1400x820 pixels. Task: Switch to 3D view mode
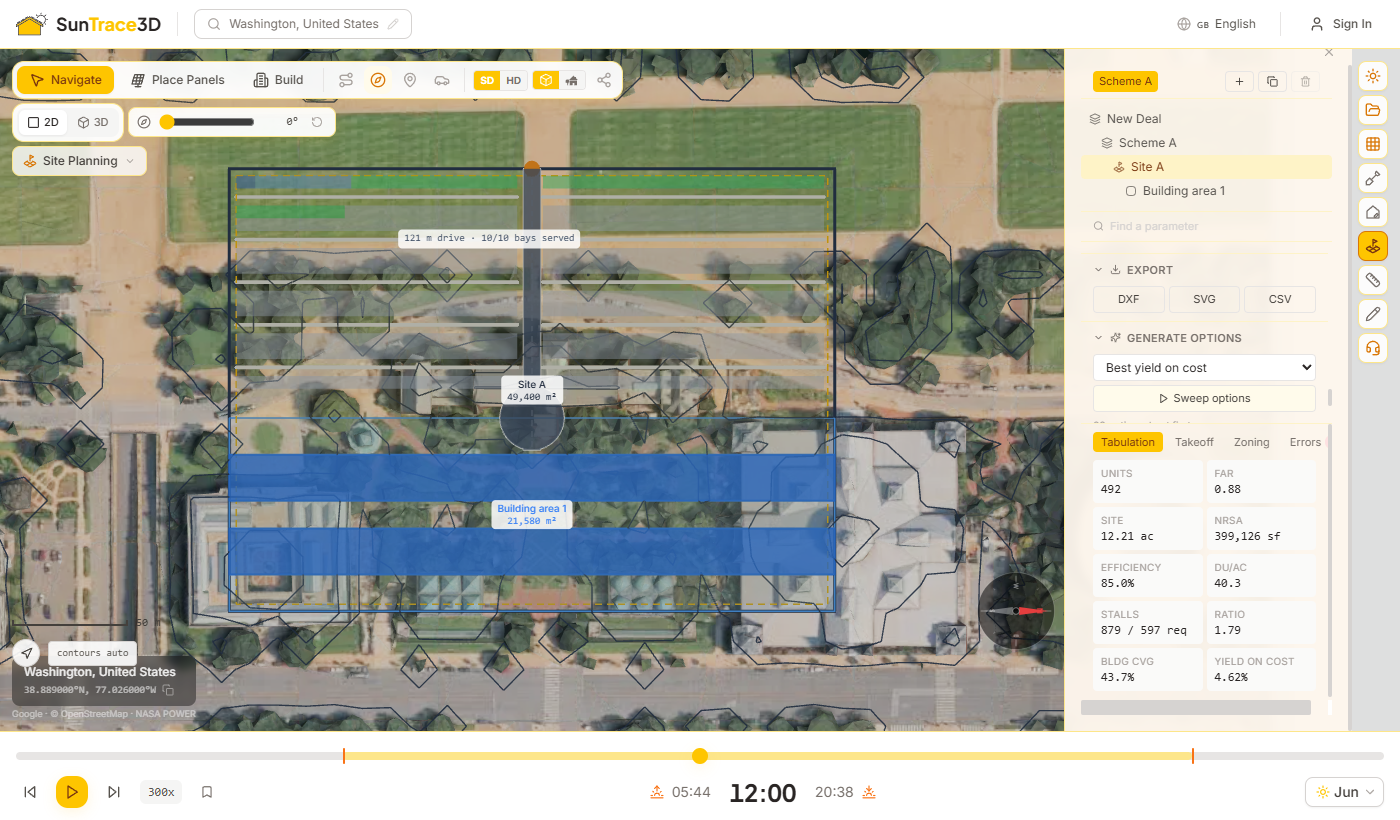(93, 122)
